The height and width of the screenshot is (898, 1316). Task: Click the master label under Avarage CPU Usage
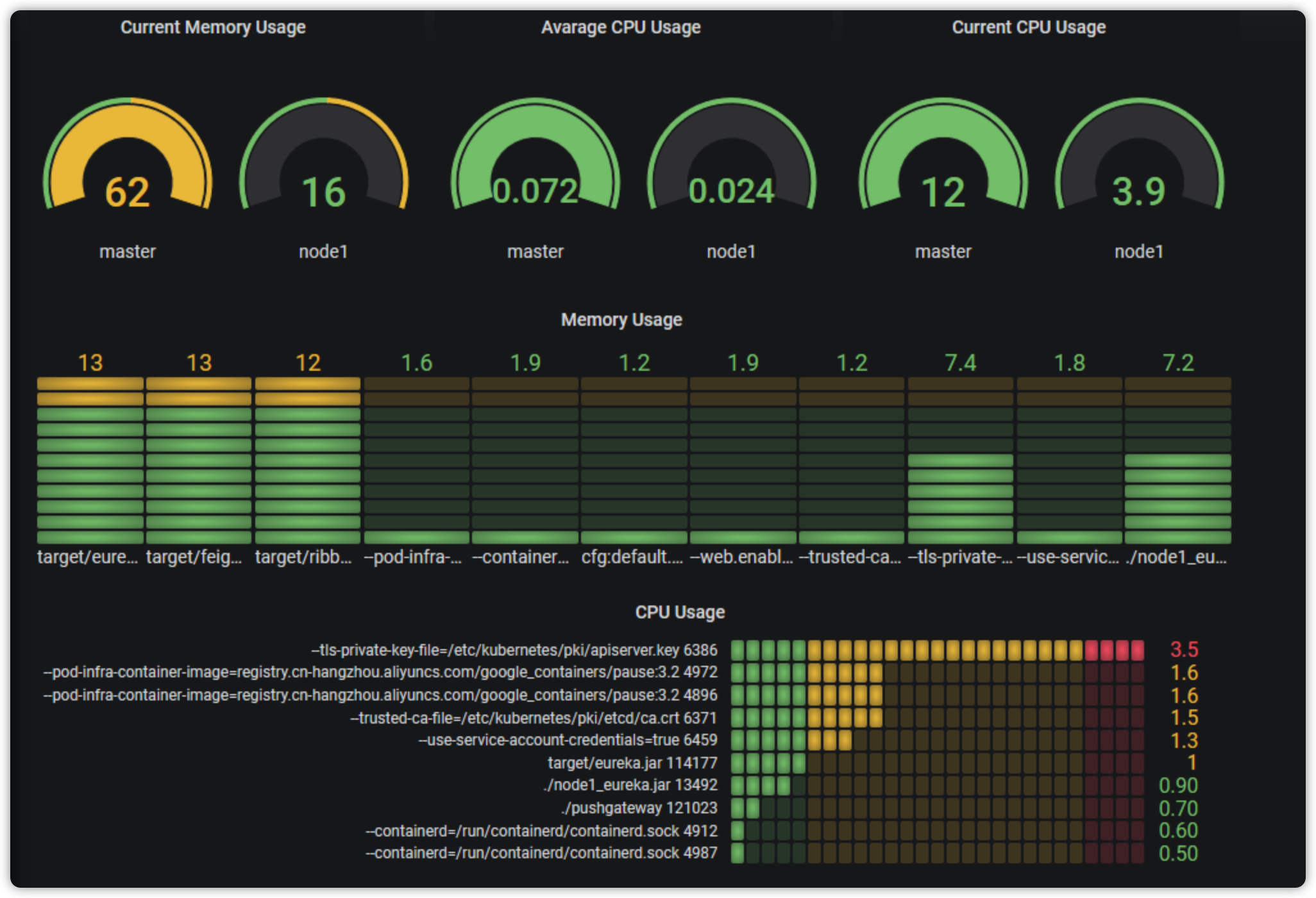point(536,251)
